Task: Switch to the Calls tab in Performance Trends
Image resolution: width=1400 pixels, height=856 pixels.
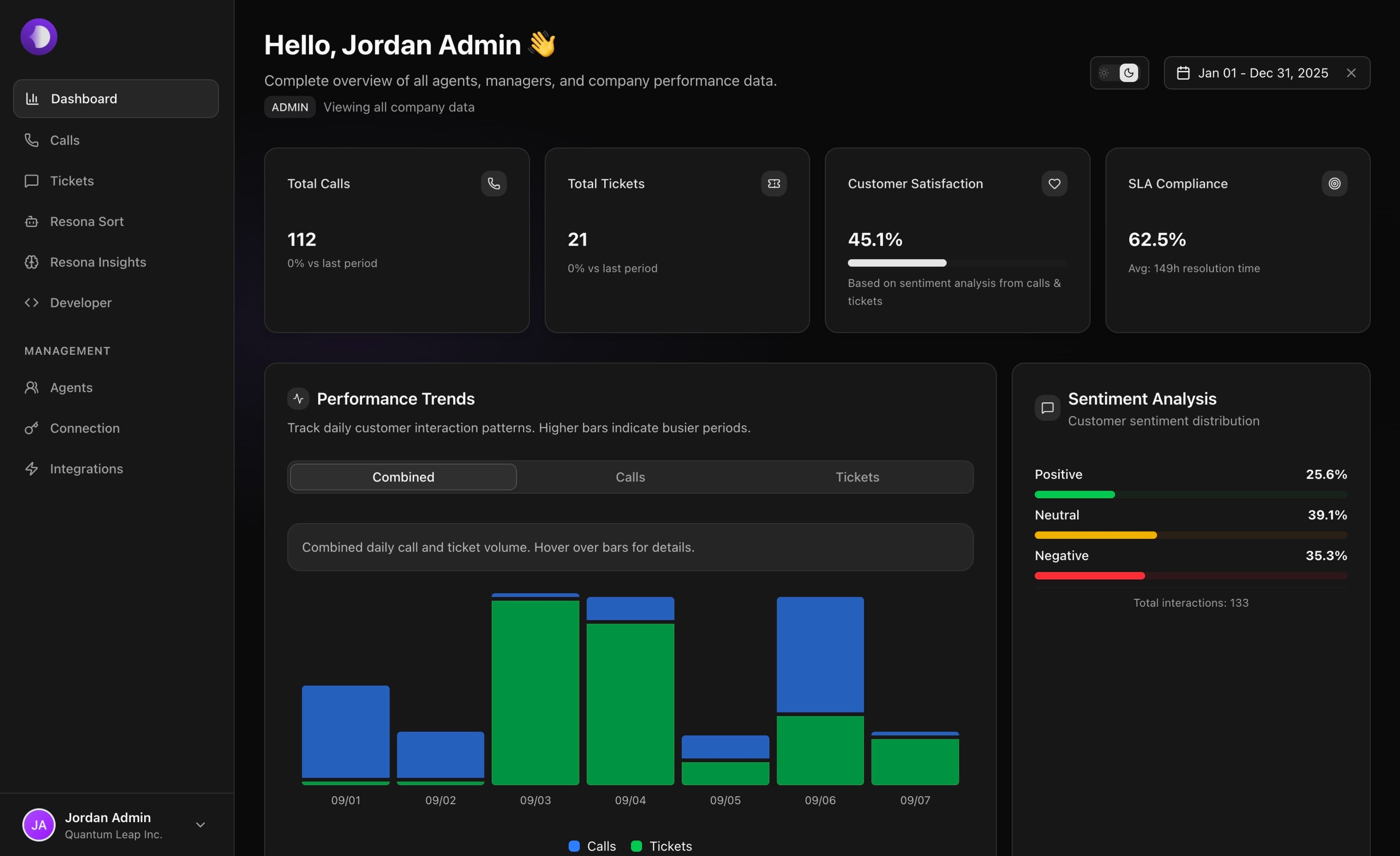Action: tap(630, 477)
